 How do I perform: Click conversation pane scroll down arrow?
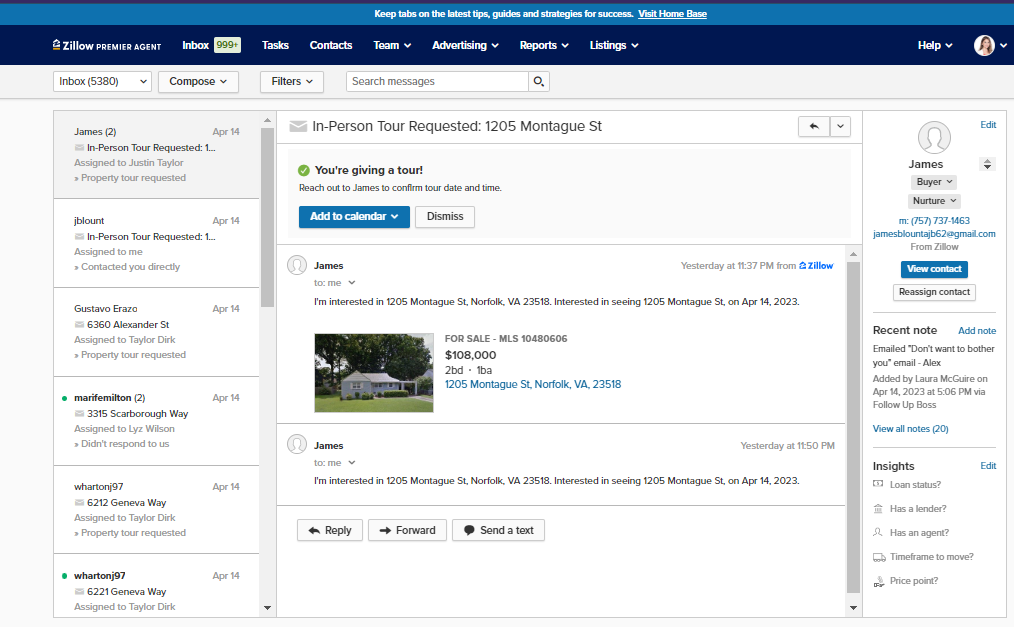[x=853, y=608]
